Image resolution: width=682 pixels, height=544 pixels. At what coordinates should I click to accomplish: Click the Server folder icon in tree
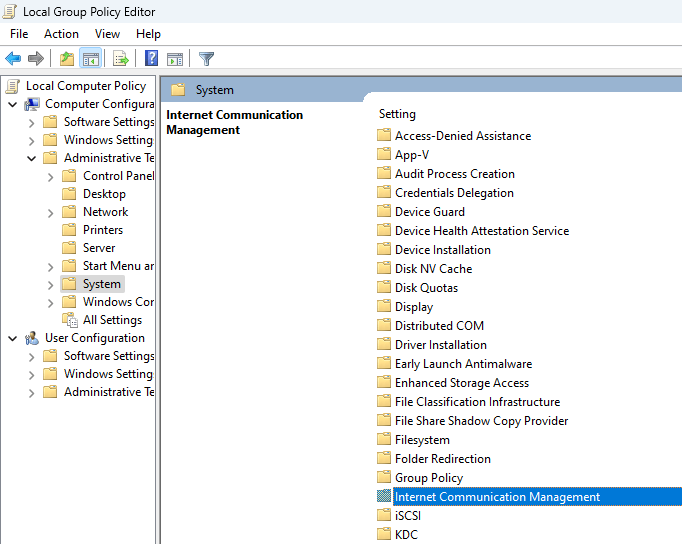69,248
